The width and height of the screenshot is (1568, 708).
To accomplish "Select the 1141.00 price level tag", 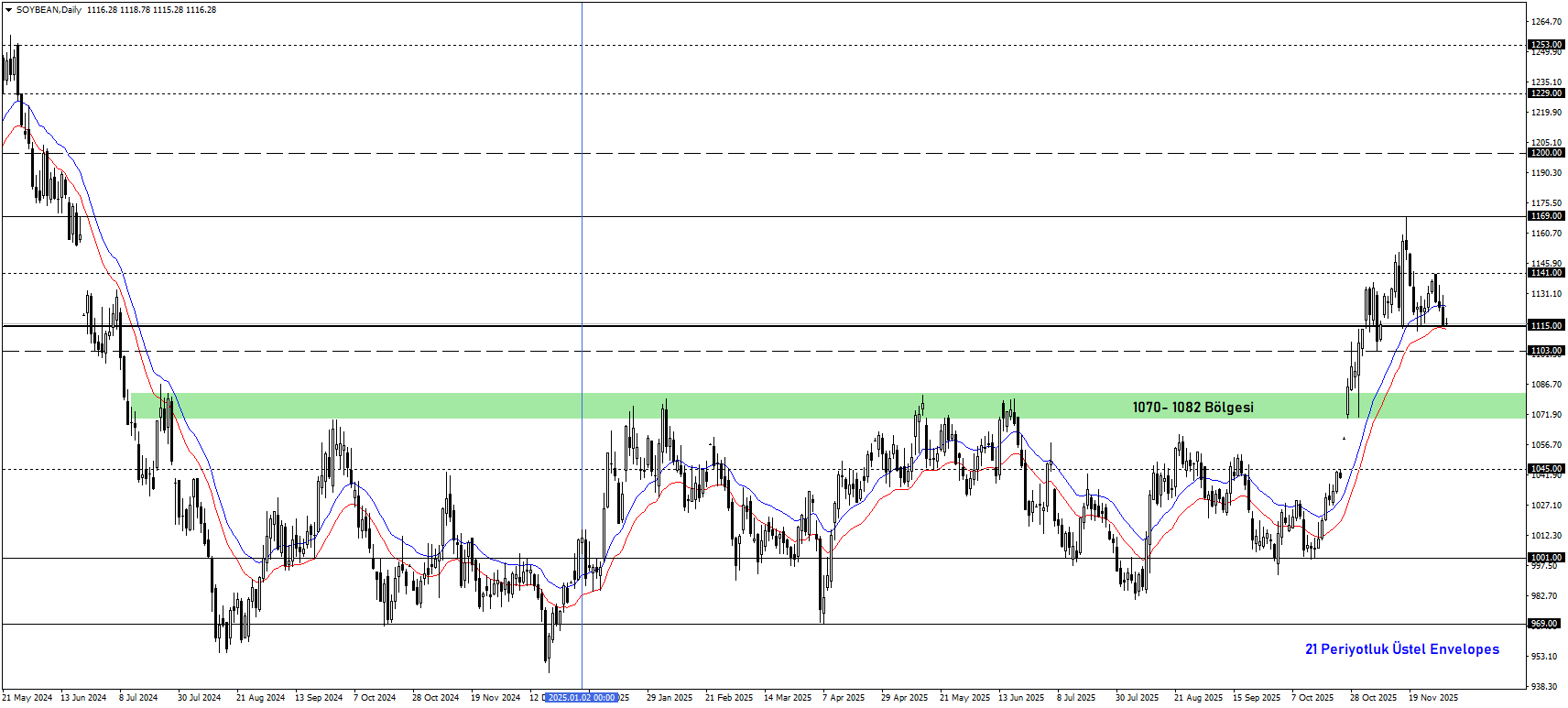I will (x=1546, y=273).
